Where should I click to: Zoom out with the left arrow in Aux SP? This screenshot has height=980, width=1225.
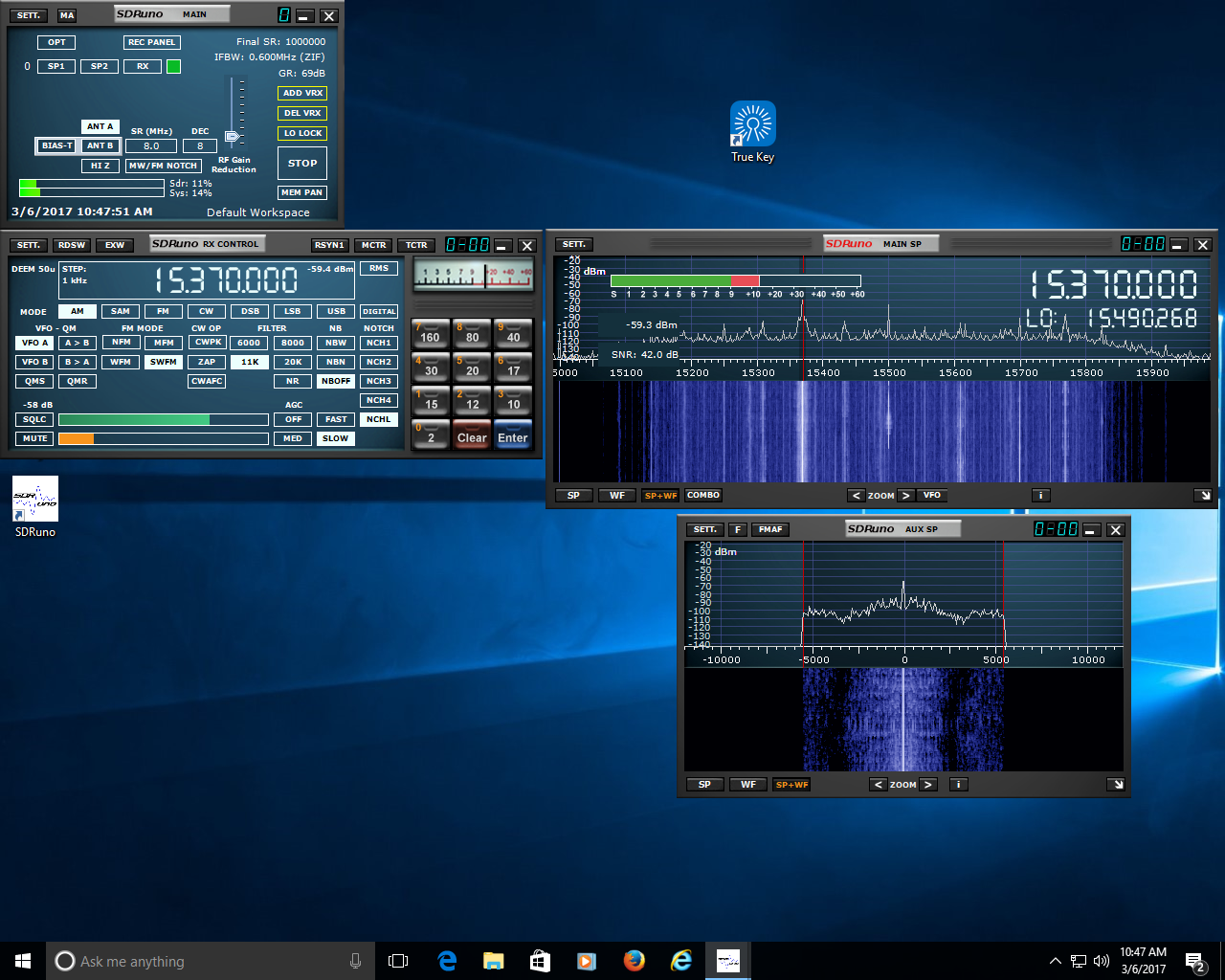[879, 785]
